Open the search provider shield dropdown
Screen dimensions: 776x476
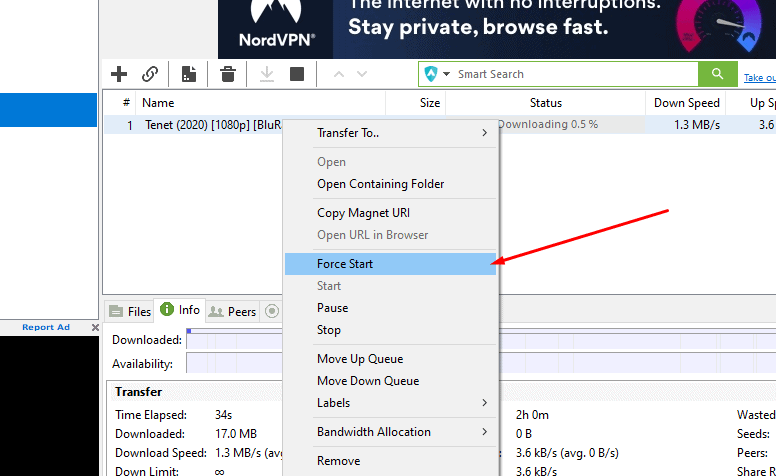click(x=436, y=74)
